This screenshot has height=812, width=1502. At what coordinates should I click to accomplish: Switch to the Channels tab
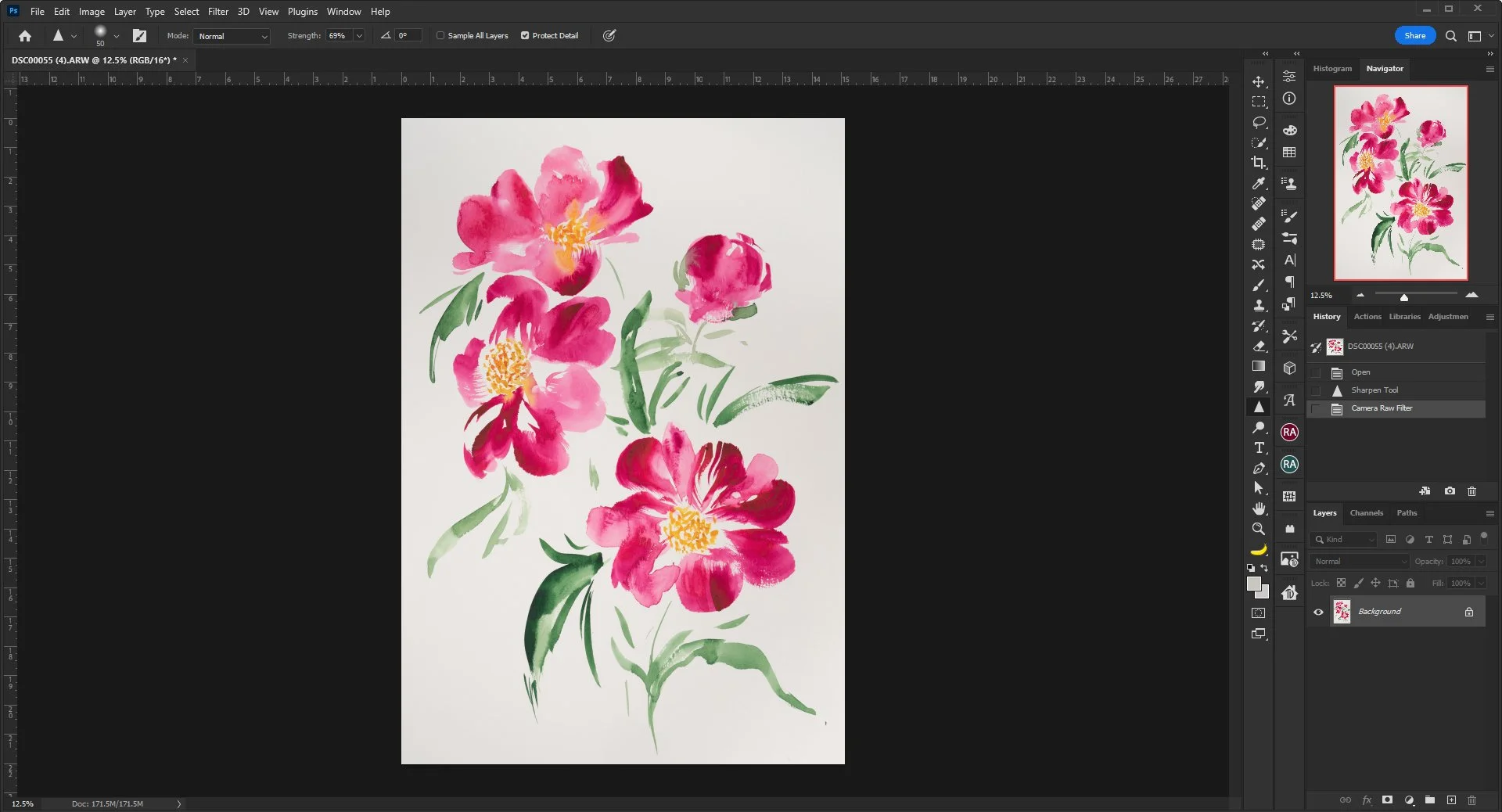pyautogui.click(x=1366, y=513)
